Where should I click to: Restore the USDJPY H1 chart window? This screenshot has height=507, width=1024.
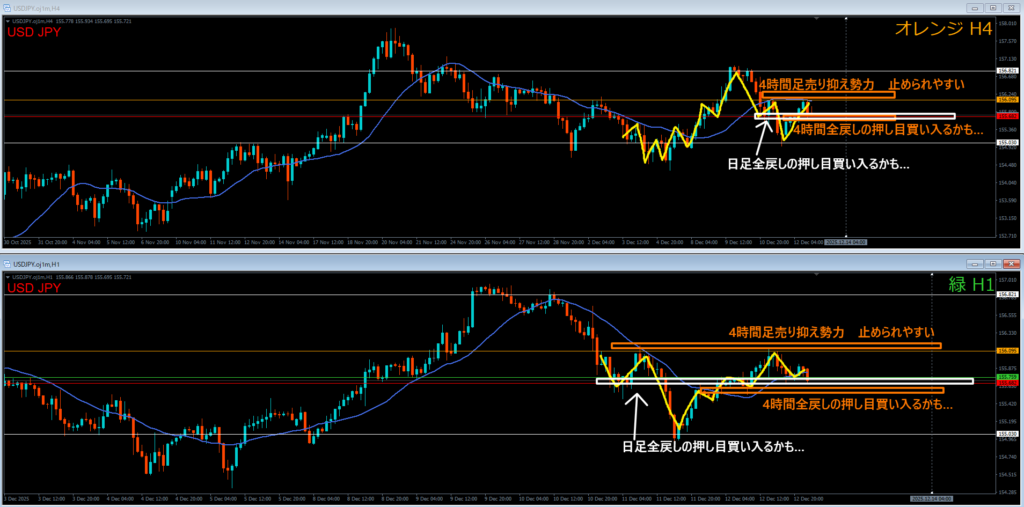coord(993,263)
